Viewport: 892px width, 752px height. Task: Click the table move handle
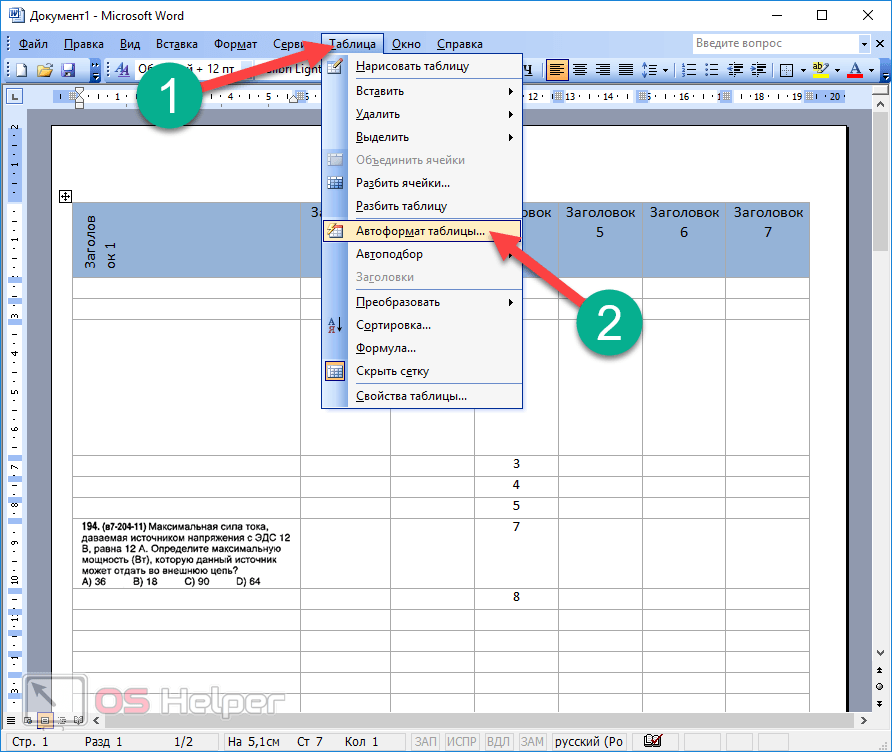tap(65, 197)
